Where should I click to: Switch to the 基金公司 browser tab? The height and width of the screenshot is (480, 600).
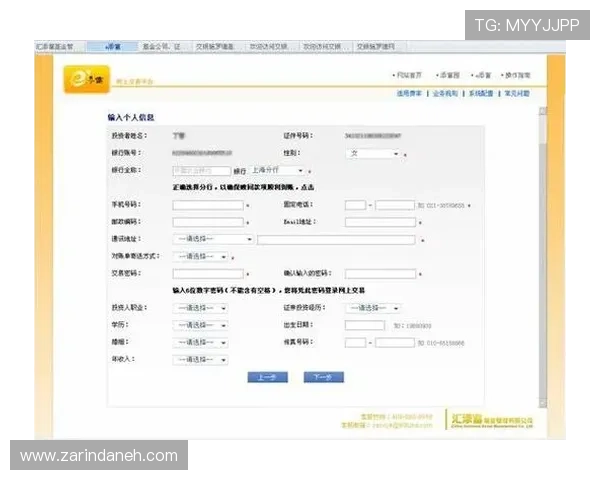click(x=164, y=47)
